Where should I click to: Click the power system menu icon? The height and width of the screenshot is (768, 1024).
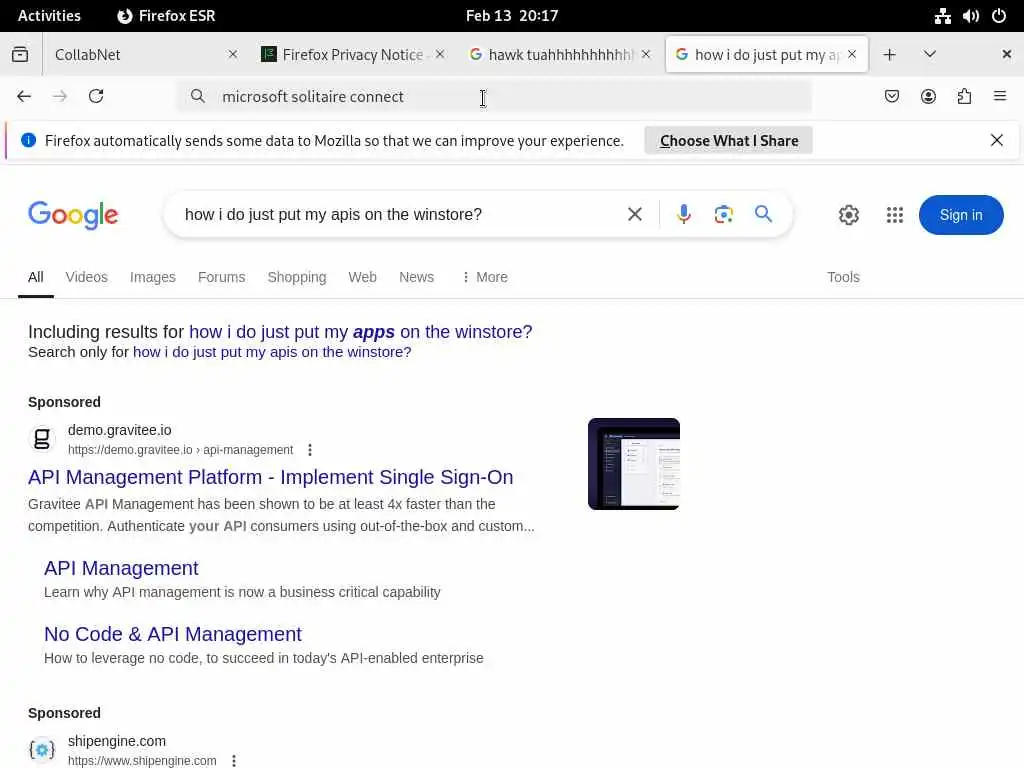[999, 16]
